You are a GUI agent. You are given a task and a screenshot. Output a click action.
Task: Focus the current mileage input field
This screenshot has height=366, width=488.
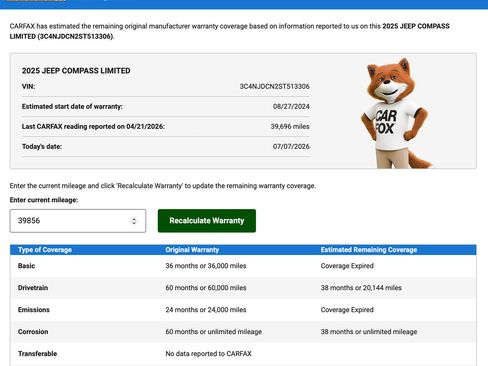pyautogui.click(x=78, y=221)
